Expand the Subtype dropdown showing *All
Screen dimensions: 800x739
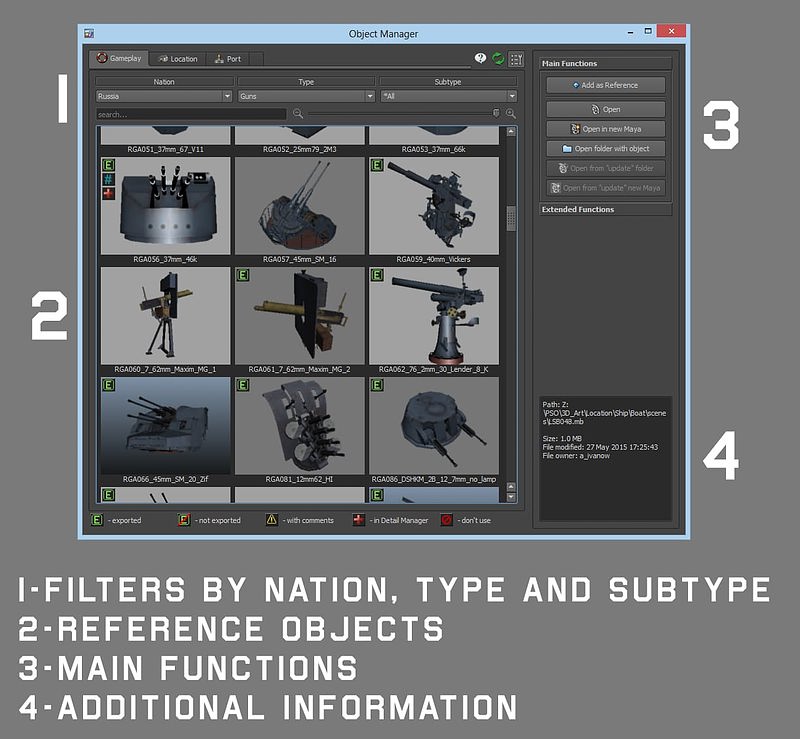pos(448,96)
